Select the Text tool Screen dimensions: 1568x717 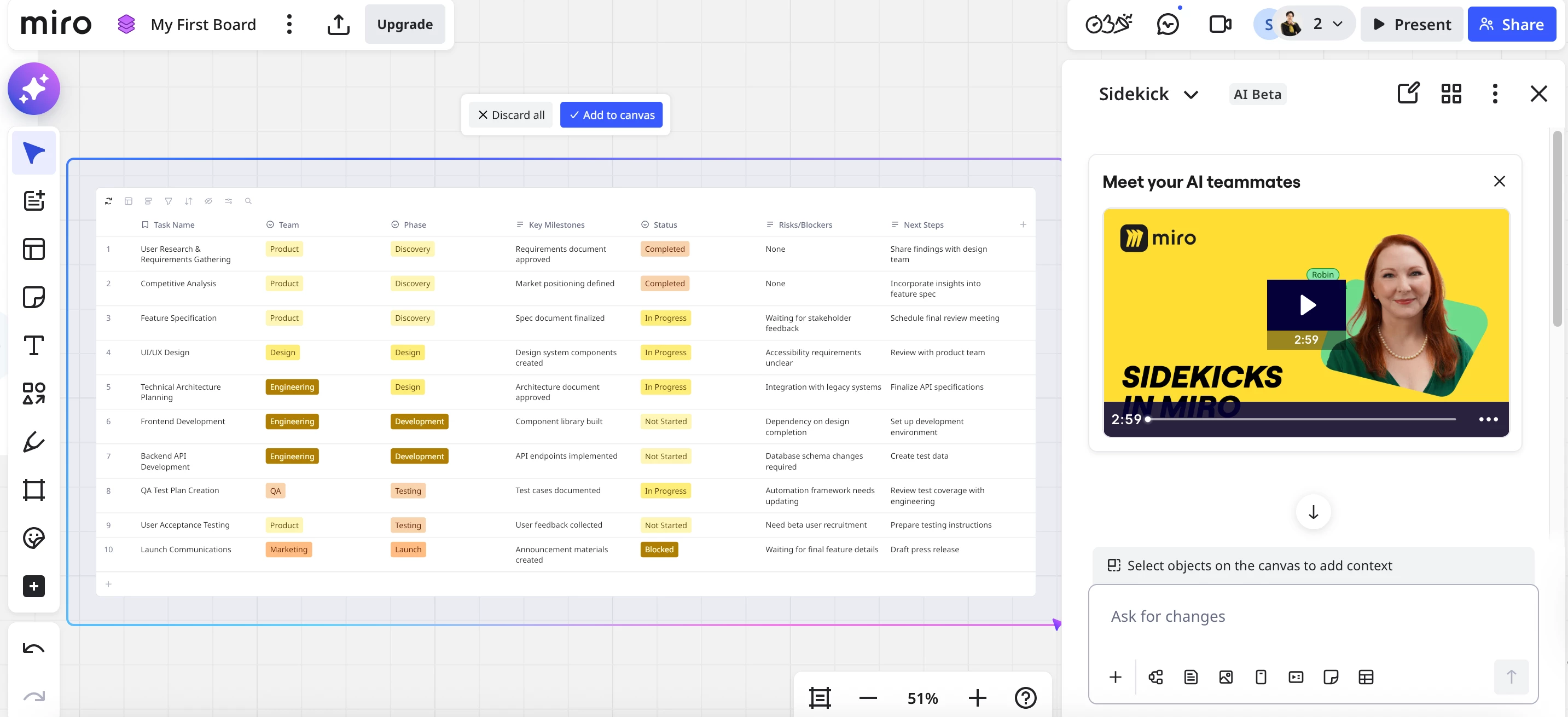[x=33, y=345]
